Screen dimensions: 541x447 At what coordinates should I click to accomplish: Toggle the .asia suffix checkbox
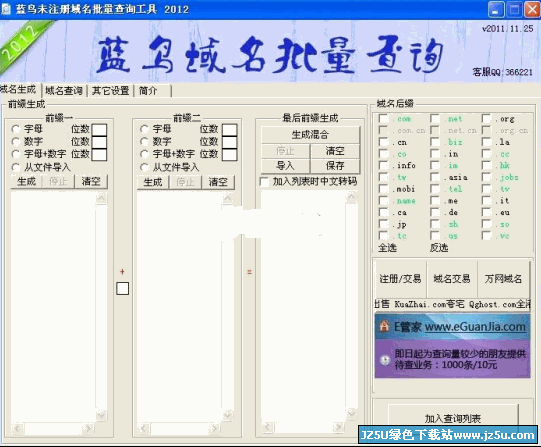click(x=435, y=177)
